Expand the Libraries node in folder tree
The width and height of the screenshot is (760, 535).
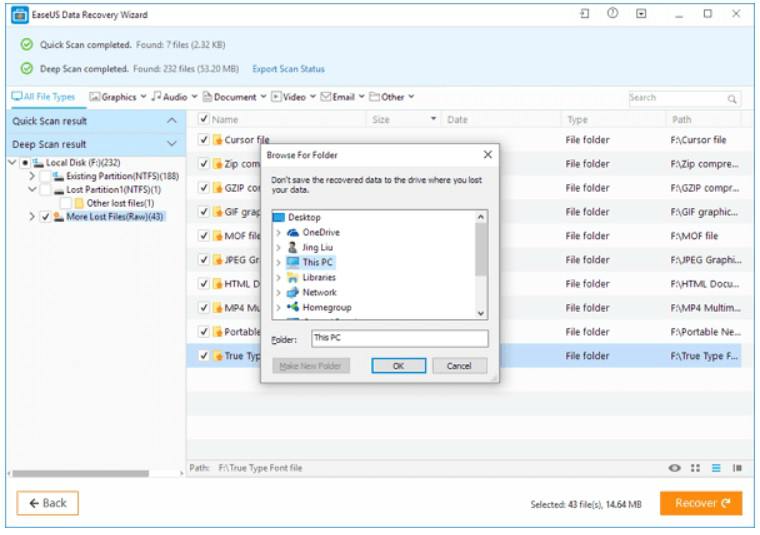tap(278, 278)
